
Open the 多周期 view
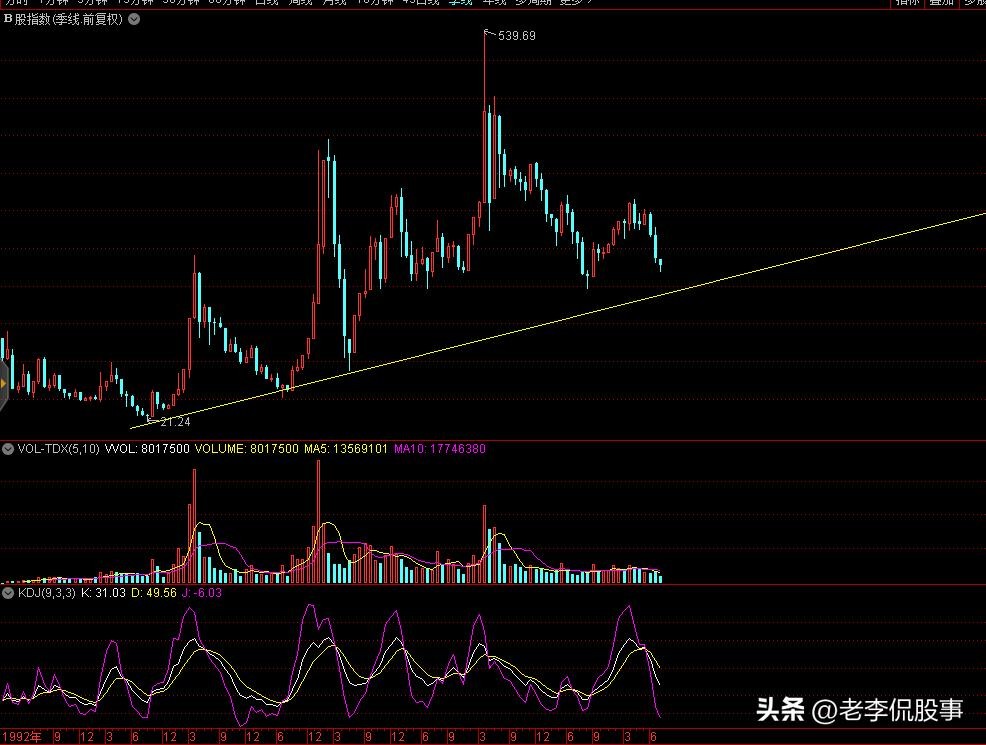[534, 3]
